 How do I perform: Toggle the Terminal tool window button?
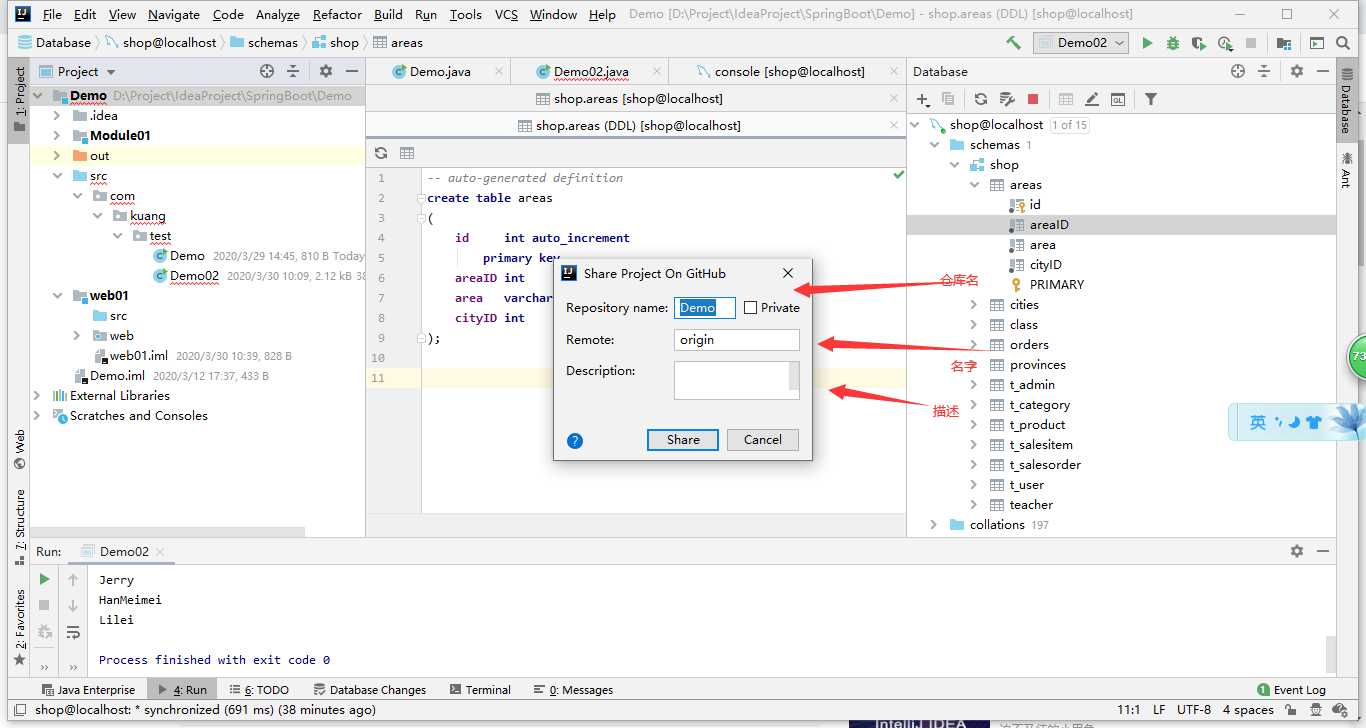point(480,689)
